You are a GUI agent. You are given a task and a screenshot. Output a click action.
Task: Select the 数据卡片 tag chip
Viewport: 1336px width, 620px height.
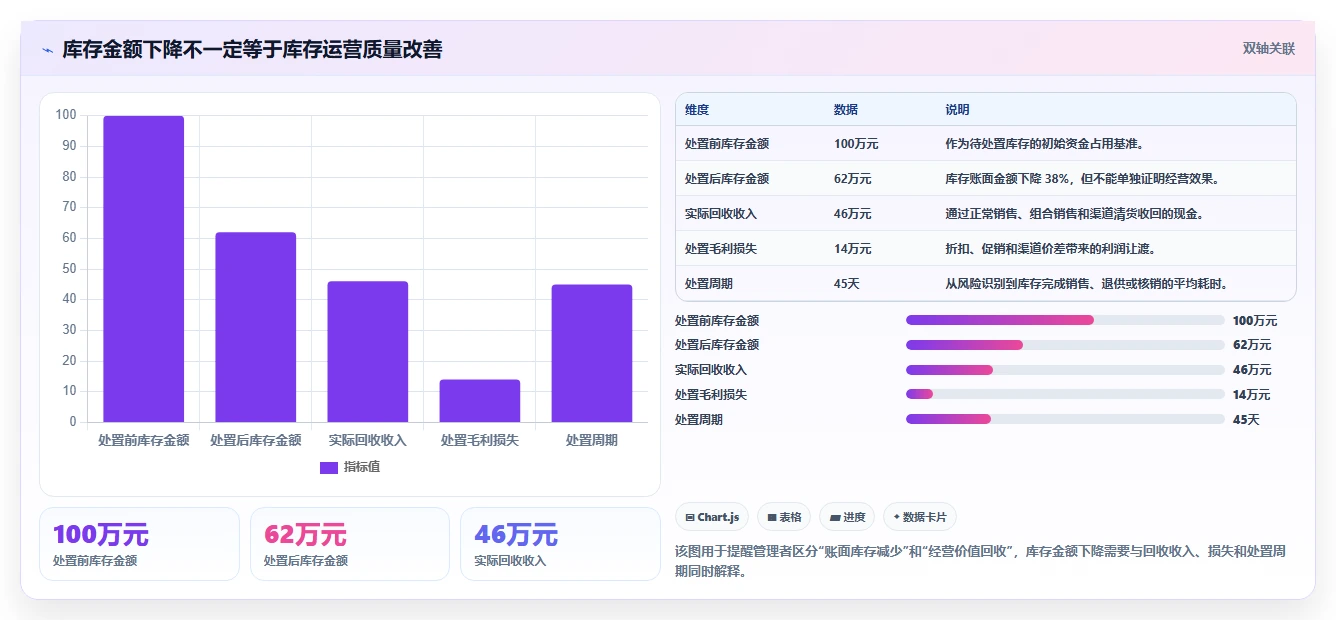(919, 517)
